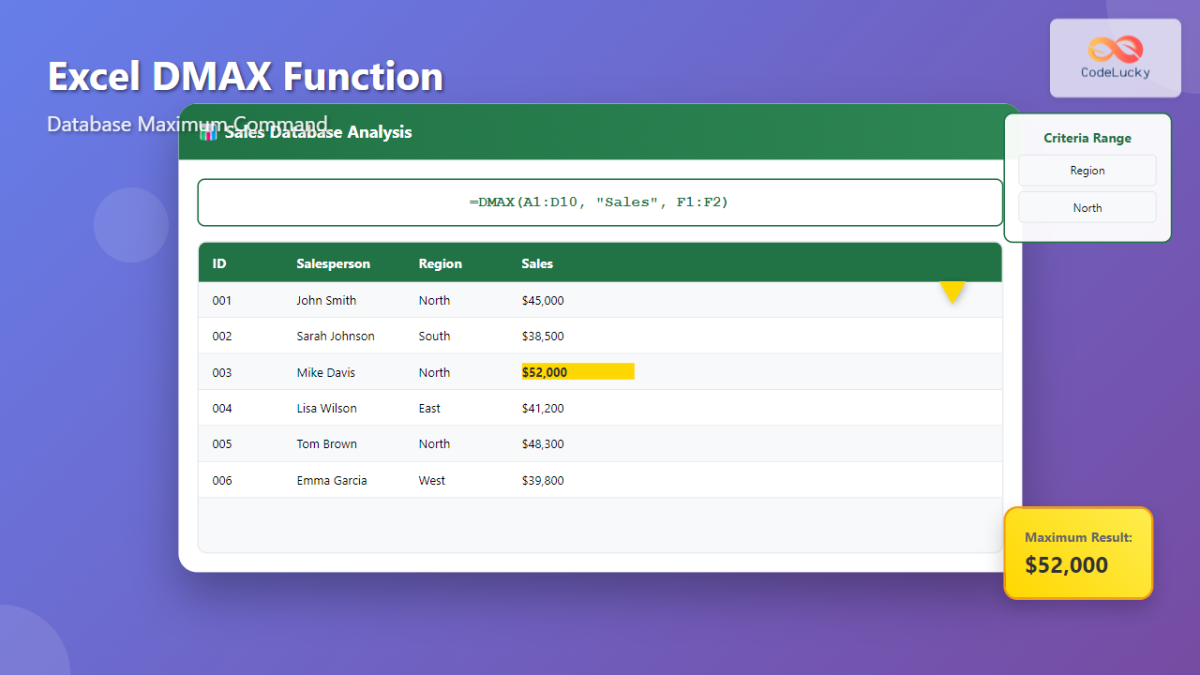Screen dimensions: 1200x675
Task: Click the yellow downward triangle marker
Action: (x=952, y=292)
